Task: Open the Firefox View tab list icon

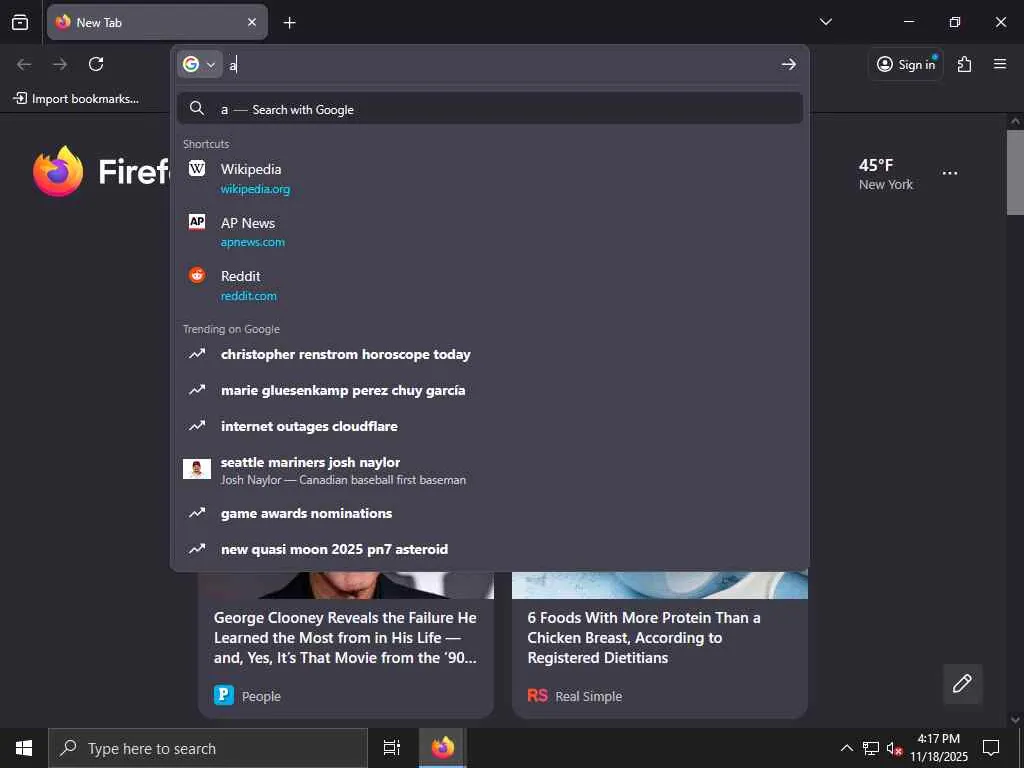Action: (20, 22)
